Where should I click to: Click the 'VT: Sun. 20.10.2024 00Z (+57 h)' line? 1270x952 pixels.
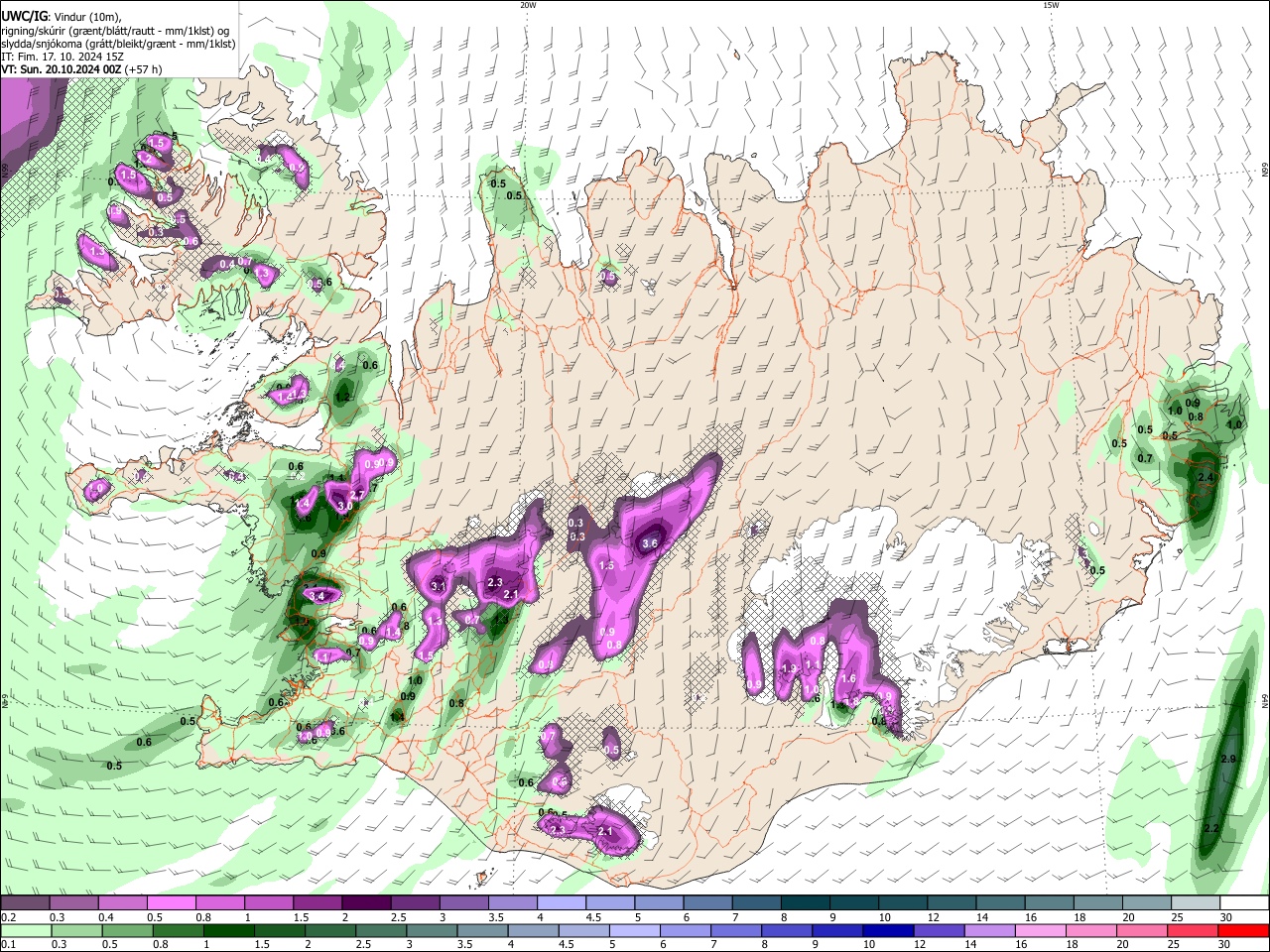(81, 69)
